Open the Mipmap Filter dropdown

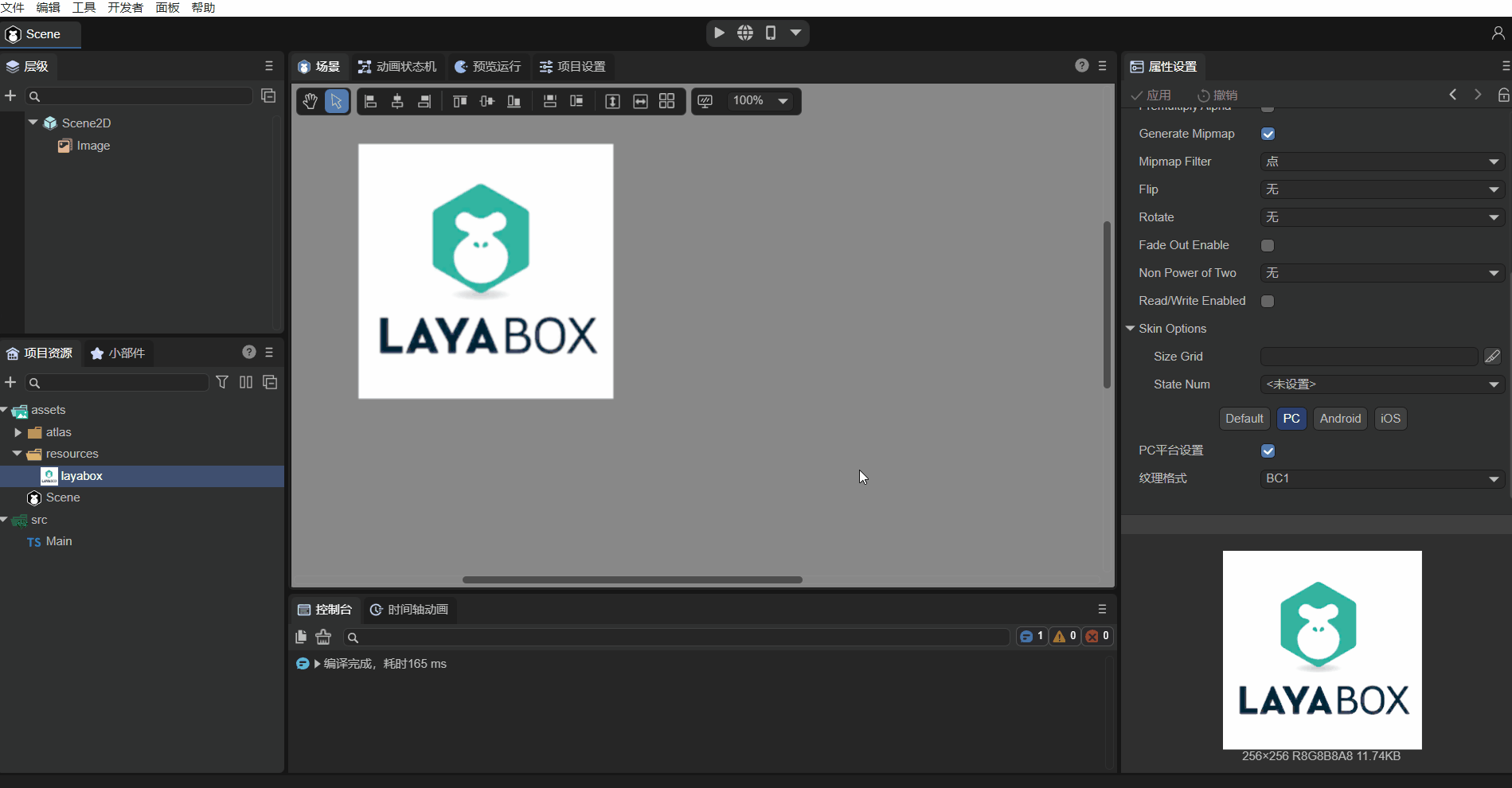point(1381,162)
